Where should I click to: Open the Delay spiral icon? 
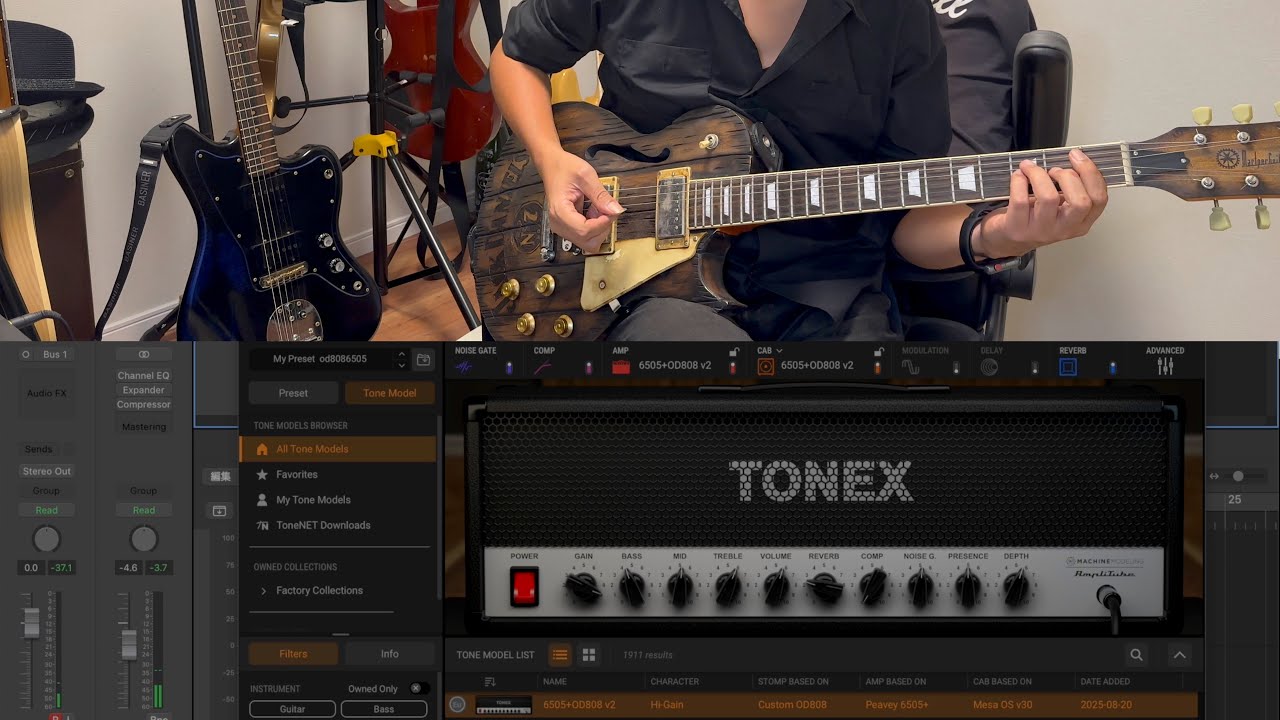[989, 367]
